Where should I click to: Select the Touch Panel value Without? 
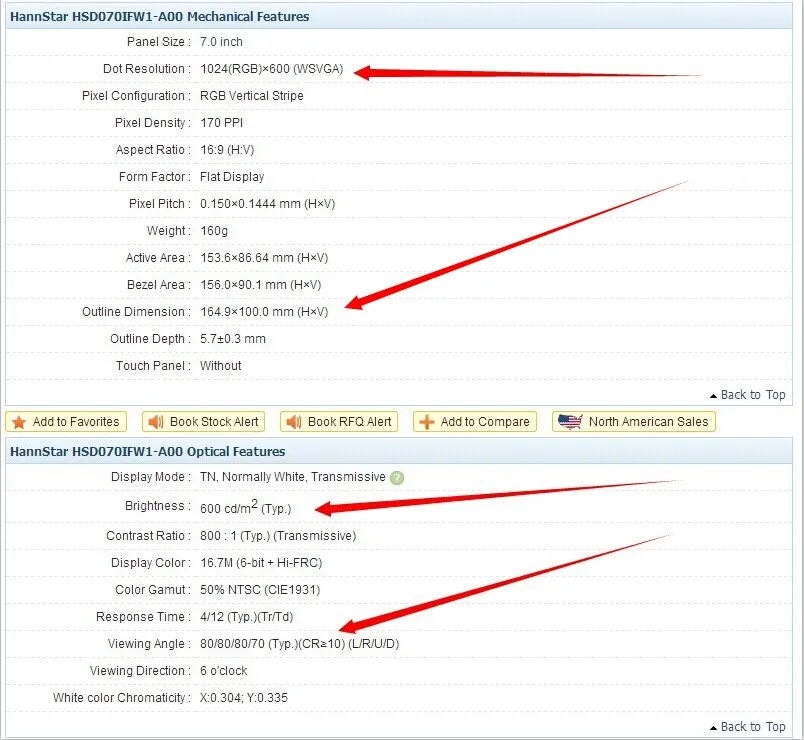(220, 366)
